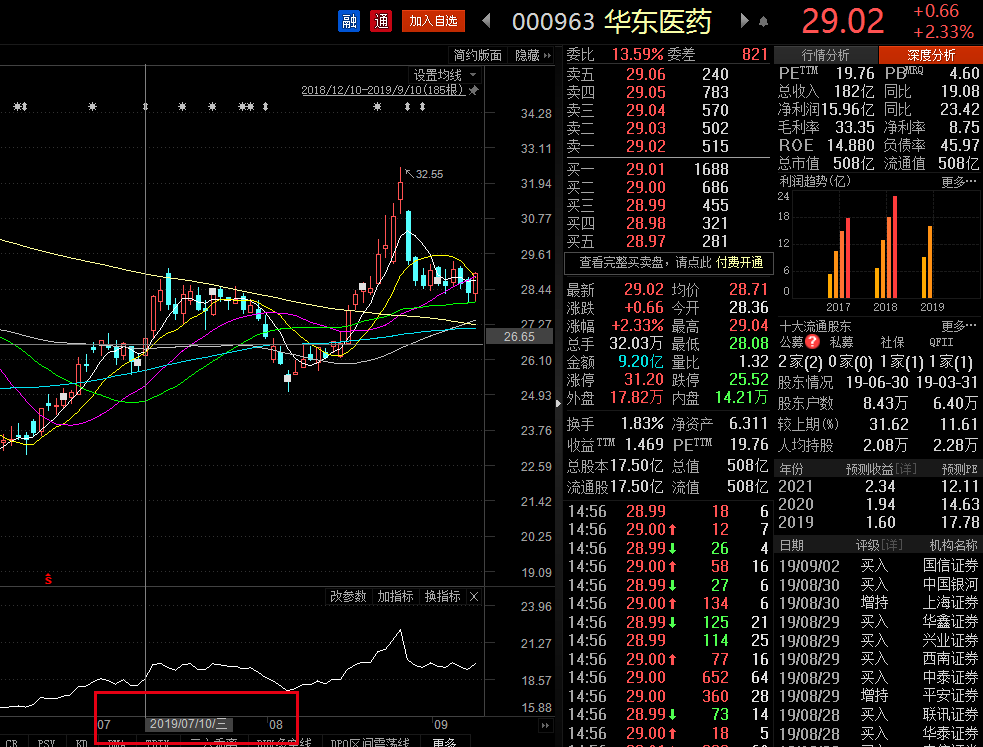Screen dimensions: 983x747
Task: Expand 更多 next to 十大流通股东
Action: click(958, 326)
